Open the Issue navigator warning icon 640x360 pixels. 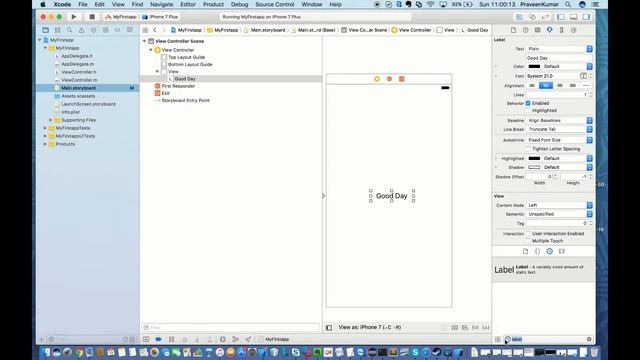click(81, 30)
